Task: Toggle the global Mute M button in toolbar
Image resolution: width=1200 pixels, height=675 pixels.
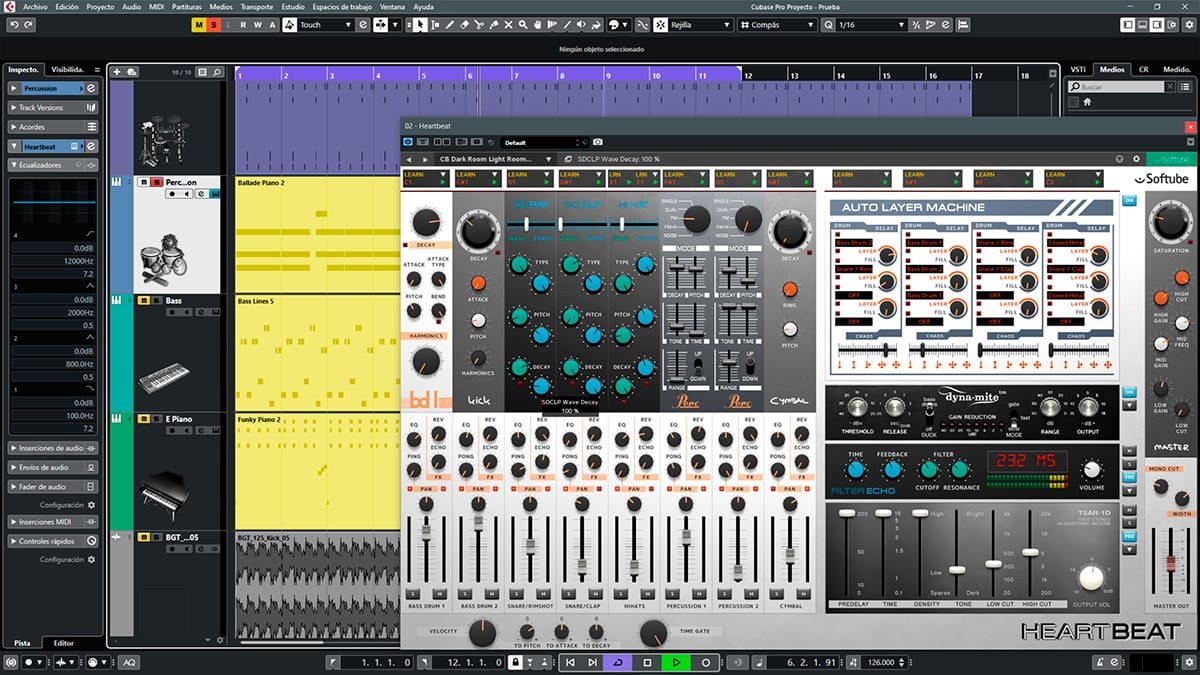Action: 199,24
